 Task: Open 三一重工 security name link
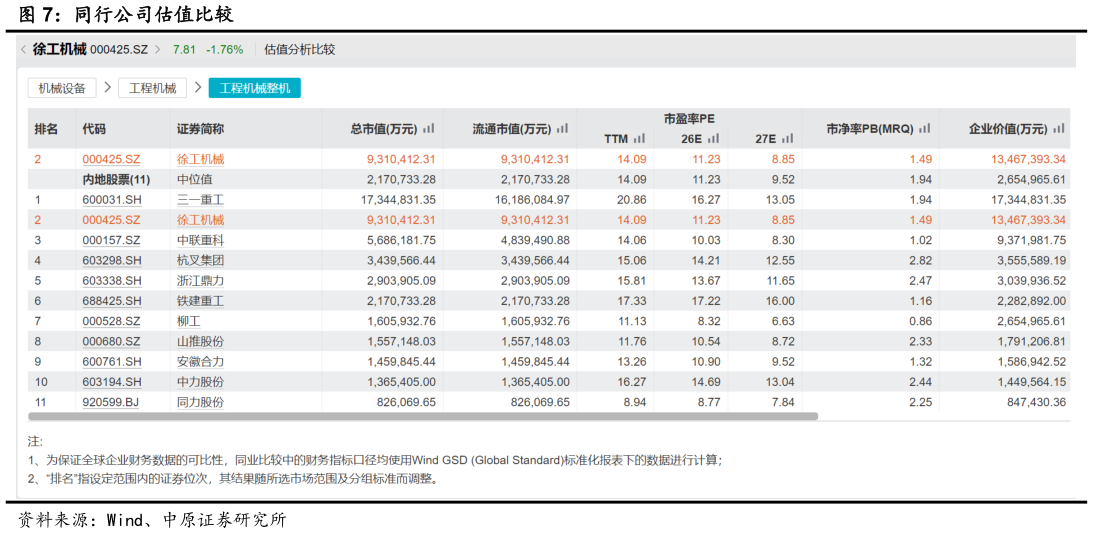pyautogui.click(x=201, y=199)
